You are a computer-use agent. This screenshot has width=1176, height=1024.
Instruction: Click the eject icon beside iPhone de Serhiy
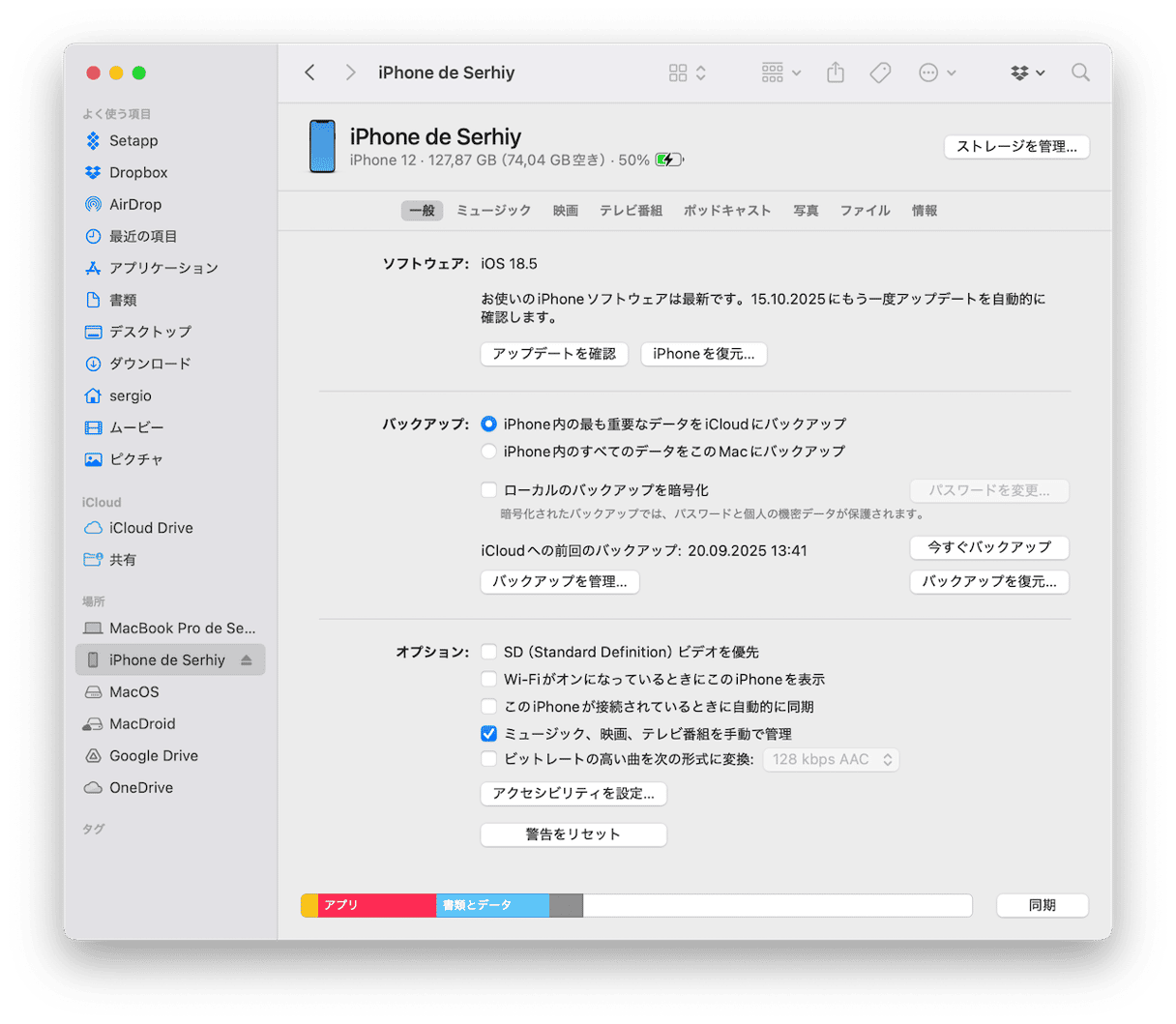[x=247, y=660]
